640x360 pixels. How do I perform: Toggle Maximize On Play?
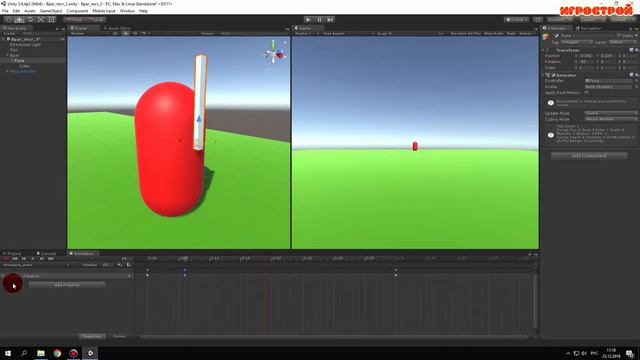[x=466, y=33]
